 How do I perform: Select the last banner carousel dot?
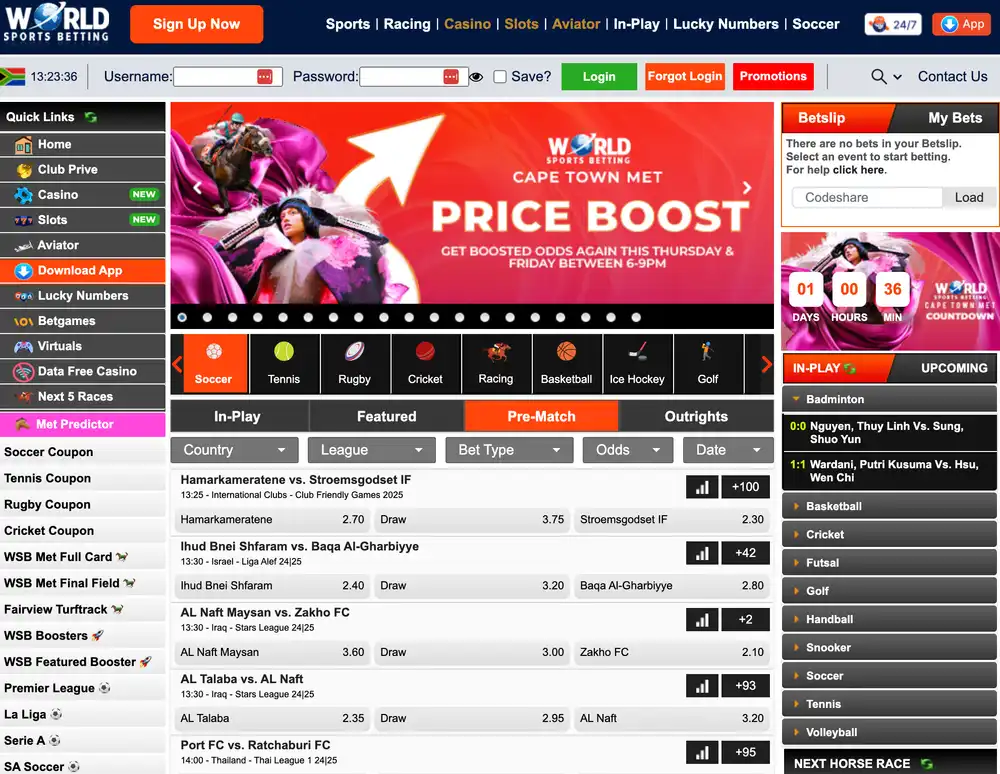[636, 318]
